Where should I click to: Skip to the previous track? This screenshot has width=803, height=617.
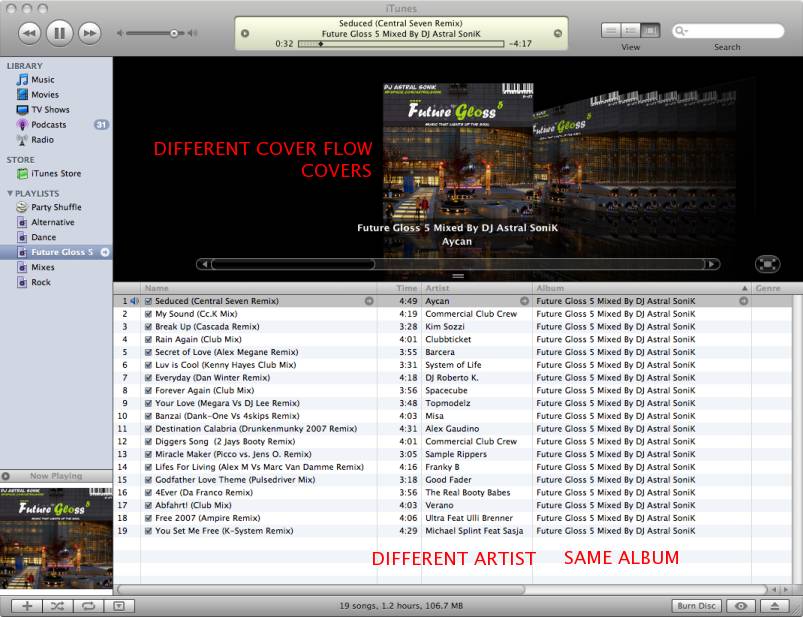click(30, 33)
